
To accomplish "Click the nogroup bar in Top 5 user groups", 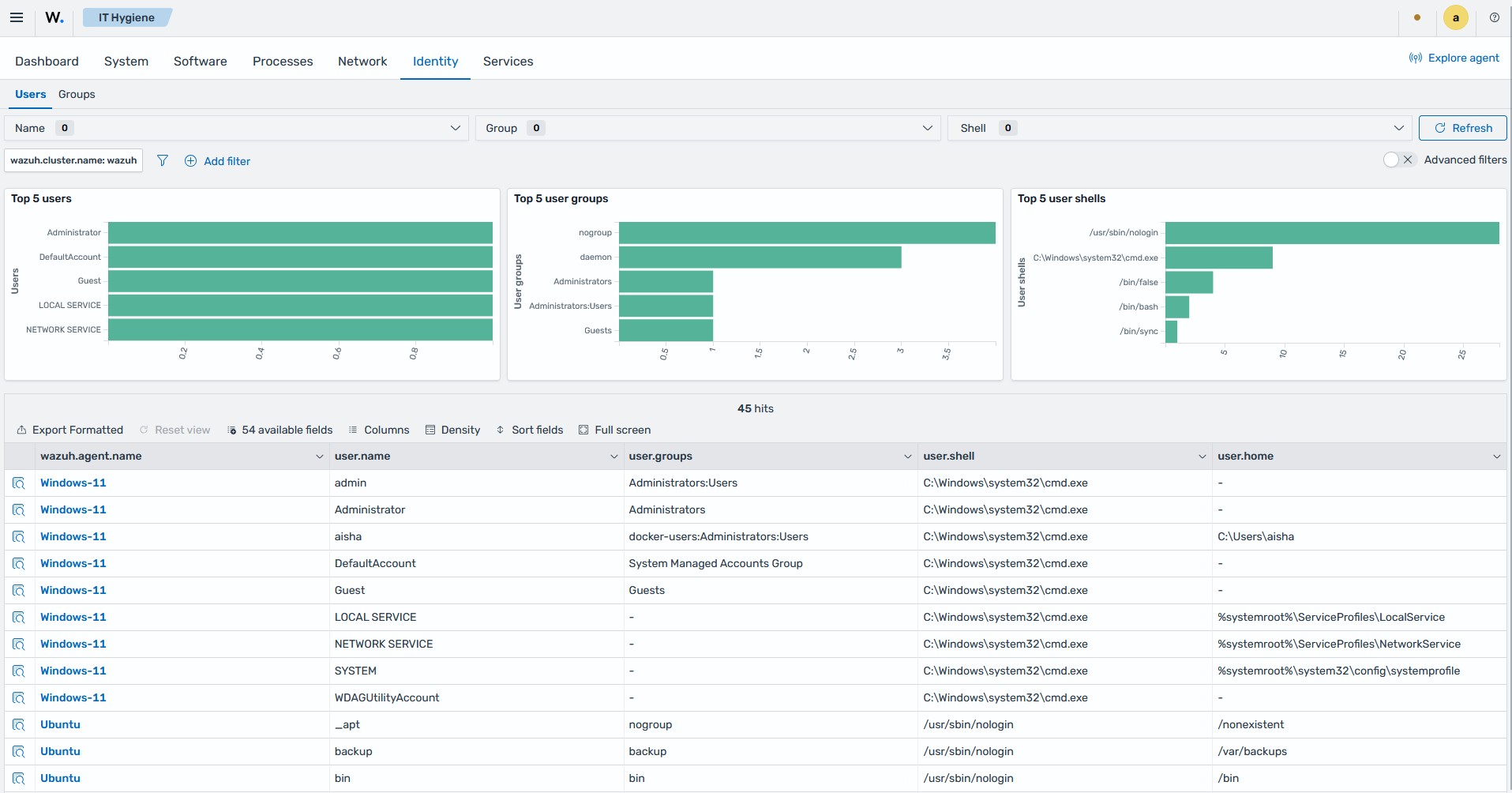I will pos(807,233).
